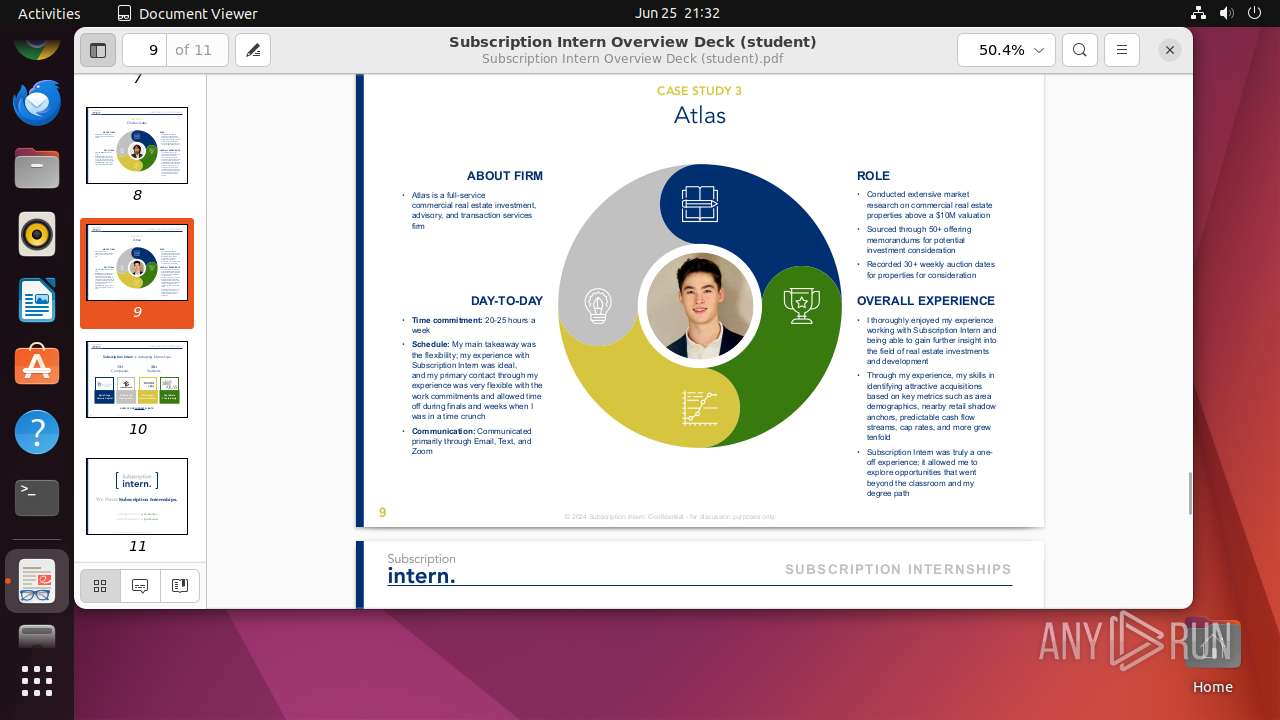The width and height of the screenshot is (1280, 720).
Task: Open the hamburger menu button
Action: click(x=1122, y=50)
